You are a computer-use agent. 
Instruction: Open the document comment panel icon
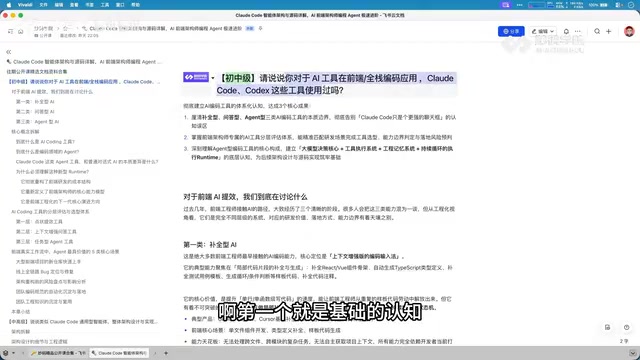pos(607,327)
